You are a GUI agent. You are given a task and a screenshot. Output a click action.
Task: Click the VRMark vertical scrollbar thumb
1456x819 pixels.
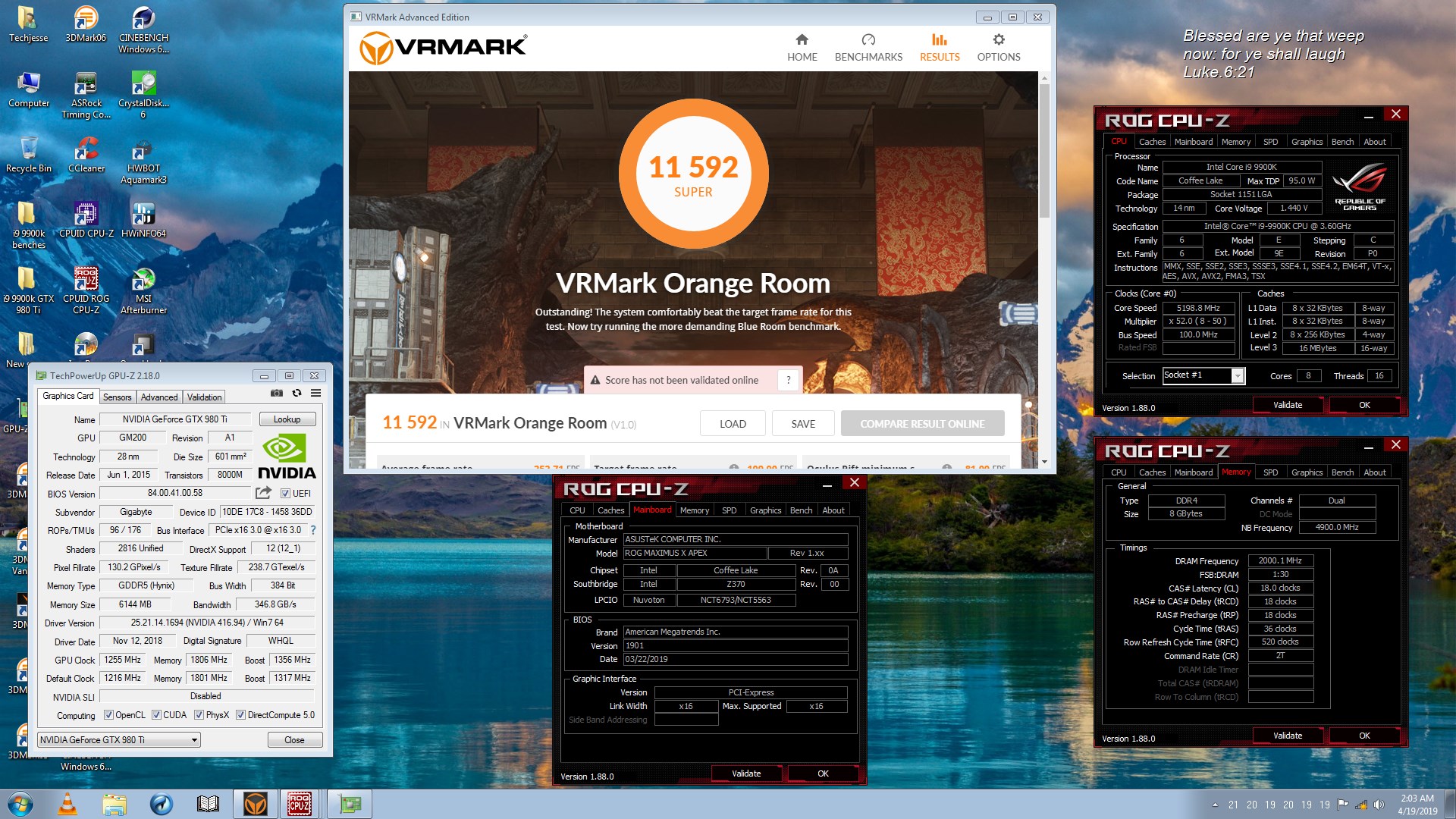1043,152
